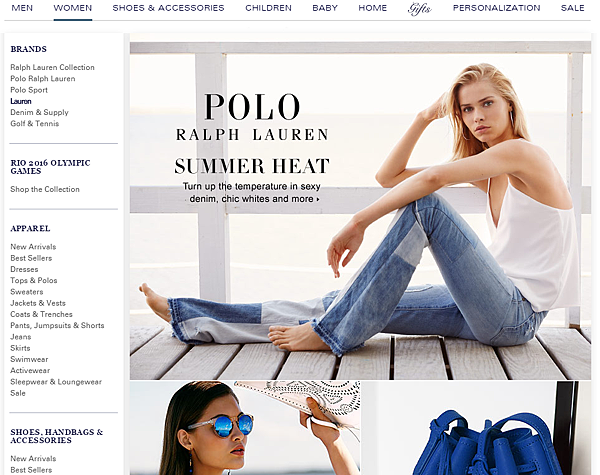Choose the Polo Sport brand
This screenshot has height=475, width=600.
(x=29, y=90)
